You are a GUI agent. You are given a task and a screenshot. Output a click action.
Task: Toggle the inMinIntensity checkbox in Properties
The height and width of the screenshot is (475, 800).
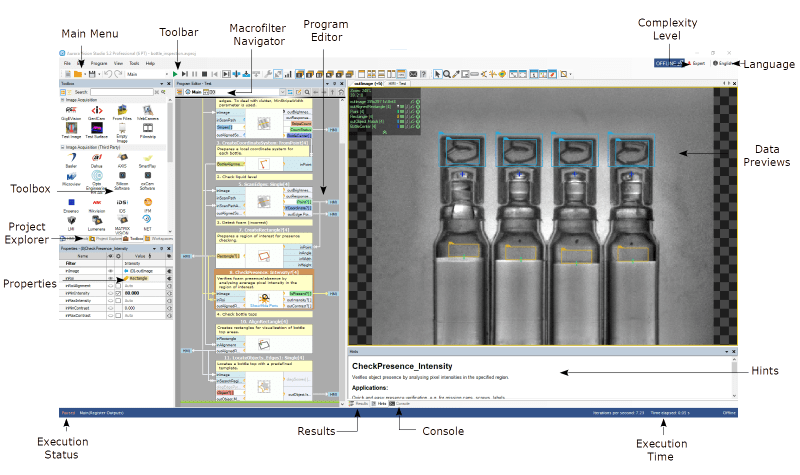coord(118,293)
